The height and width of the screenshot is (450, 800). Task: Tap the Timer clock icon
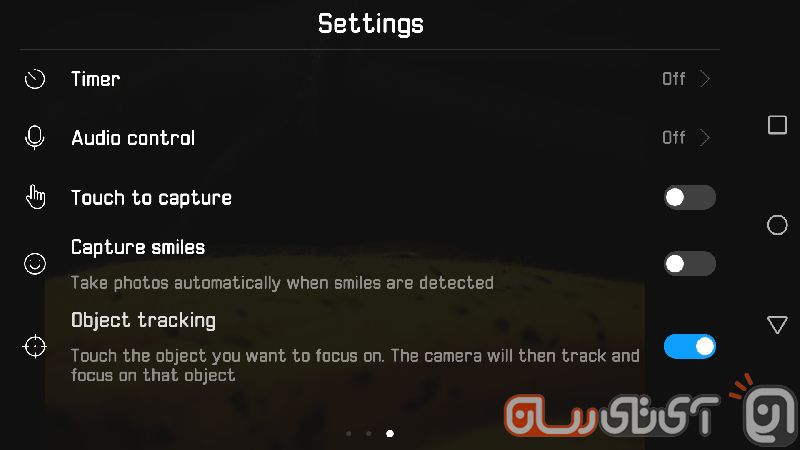pos(35,79)
